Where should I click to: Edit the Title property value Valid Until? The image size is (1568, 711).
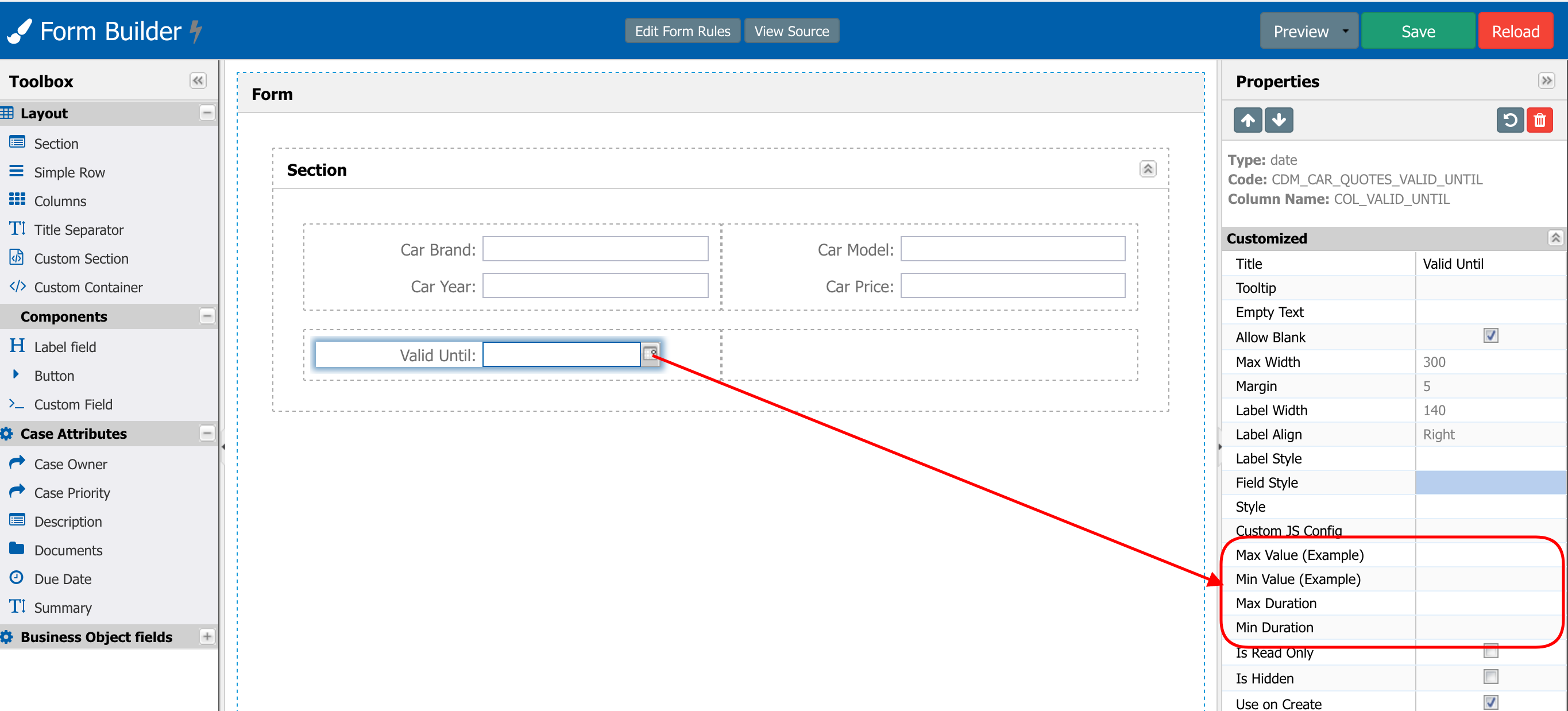1490,264
